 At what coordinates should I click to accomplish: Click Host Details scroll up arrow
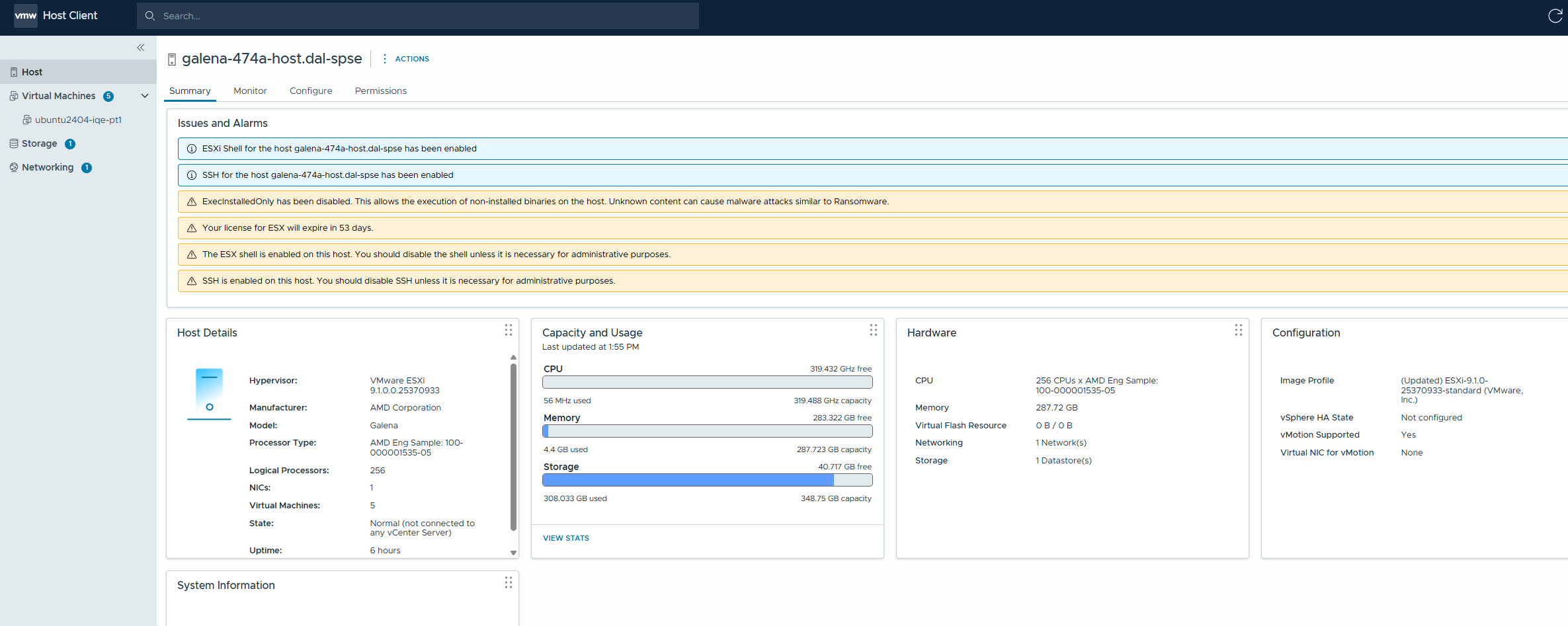pos(513,358)
